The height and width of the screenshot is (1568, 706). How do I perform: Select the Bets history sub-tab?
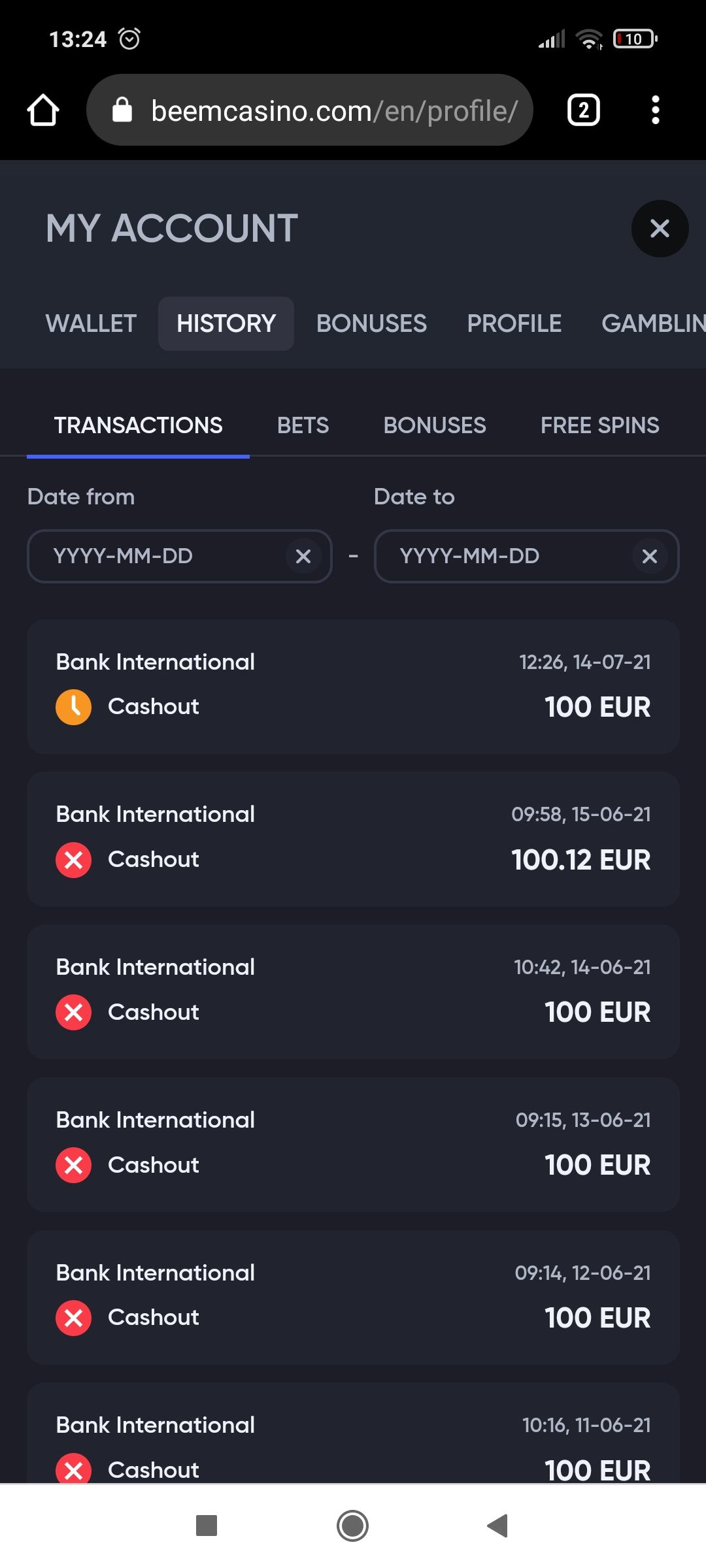coord(303,425)
